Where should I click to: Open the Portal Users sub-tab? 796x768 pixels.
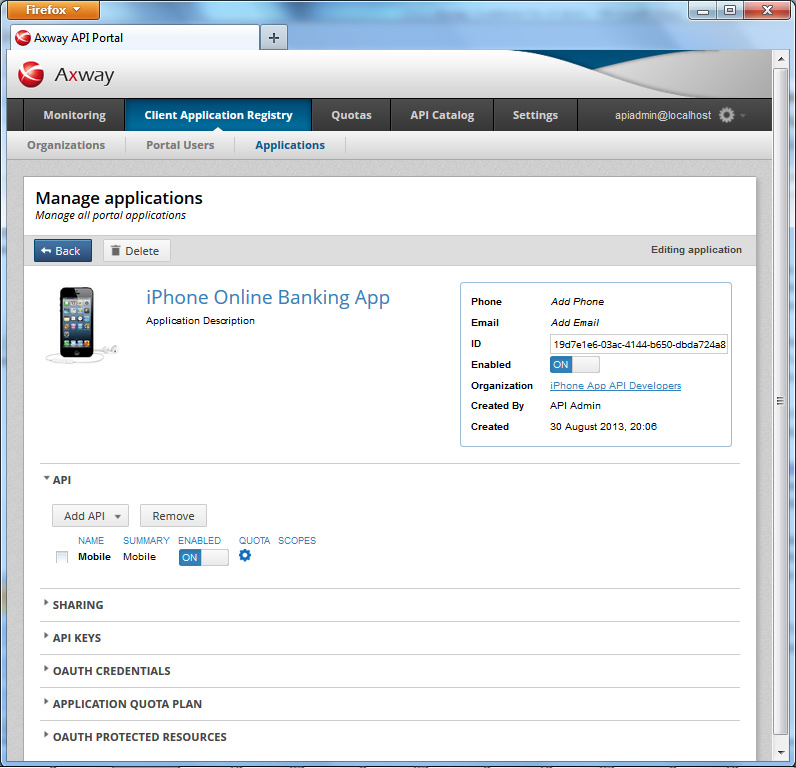coord(180,145)
